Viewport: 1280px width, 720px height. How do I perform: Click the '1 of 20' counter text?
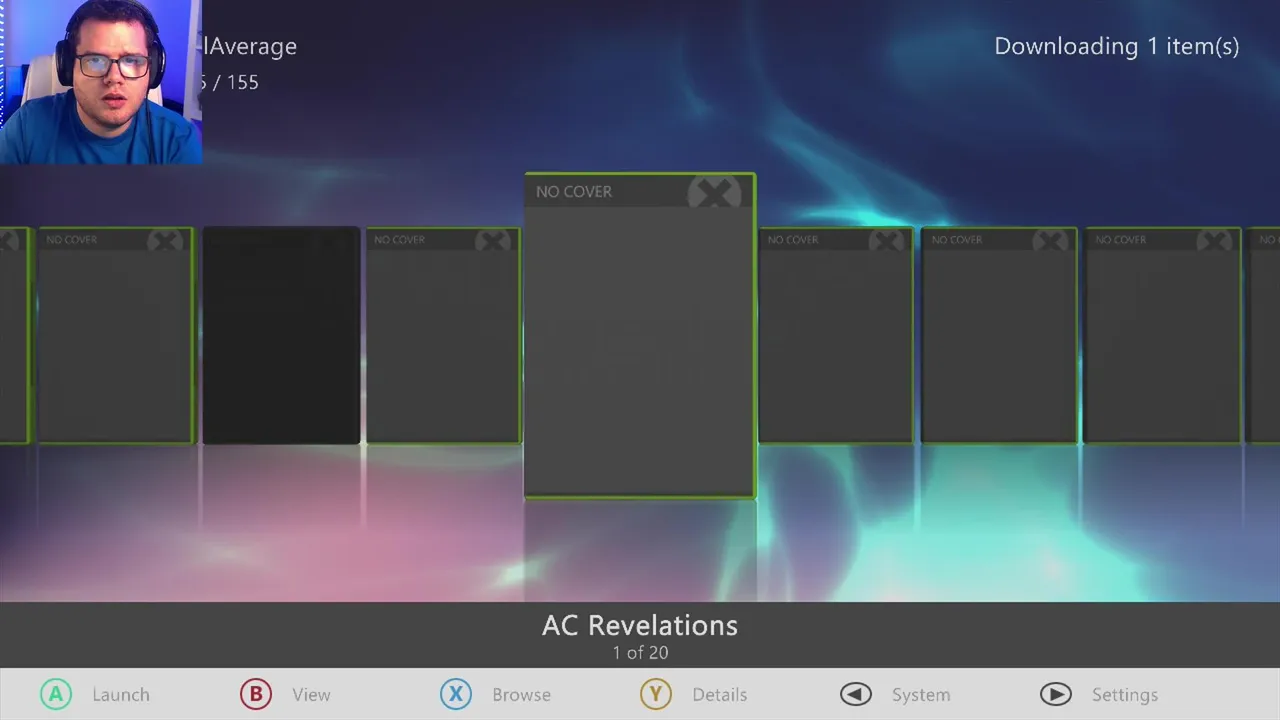point(640,652)
